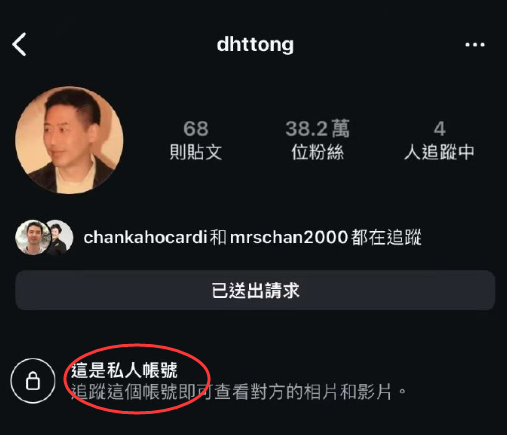The height and width of the screenshot is (435, 507).
Task: Tap the 追蹤這個帳號即可查看 description text
Action: pyautogui.click(x=238, y=392)
